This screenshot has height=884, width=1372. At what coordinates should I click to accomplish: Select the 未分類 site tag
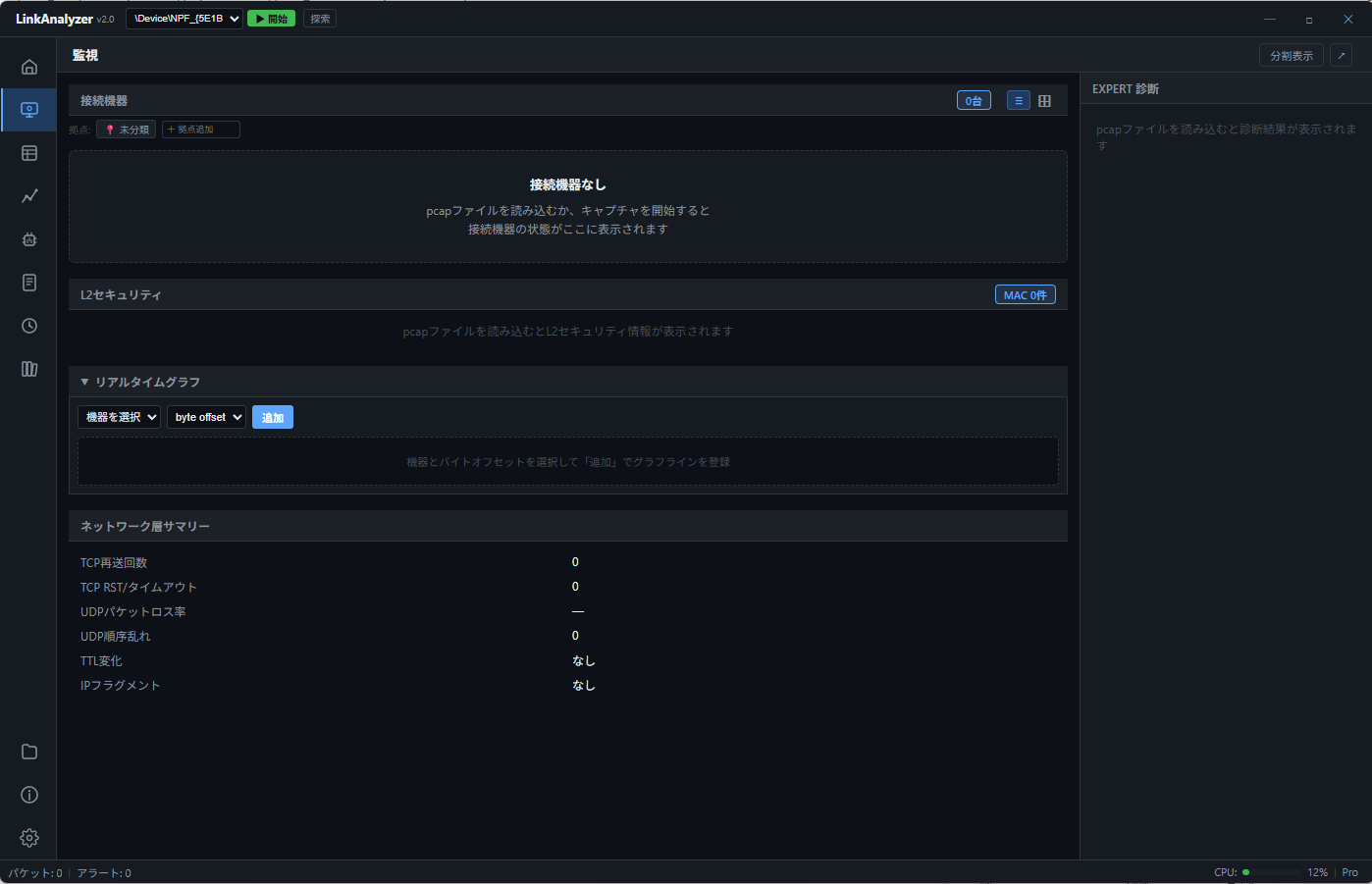[x=127, y=130]
